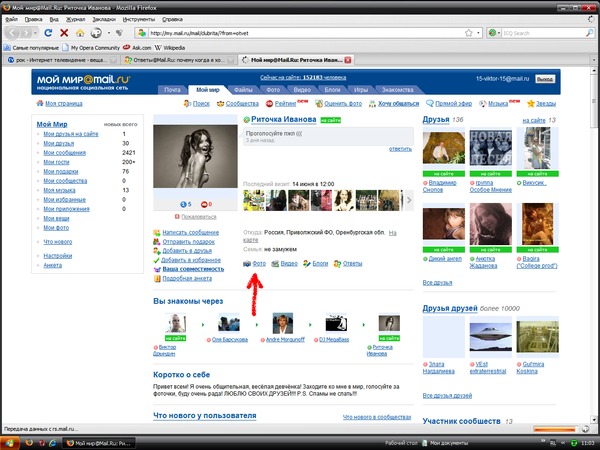Open the large profile photo
This screenshot has height=450, width=600.
pyautogui.click(x=195, y=156)
